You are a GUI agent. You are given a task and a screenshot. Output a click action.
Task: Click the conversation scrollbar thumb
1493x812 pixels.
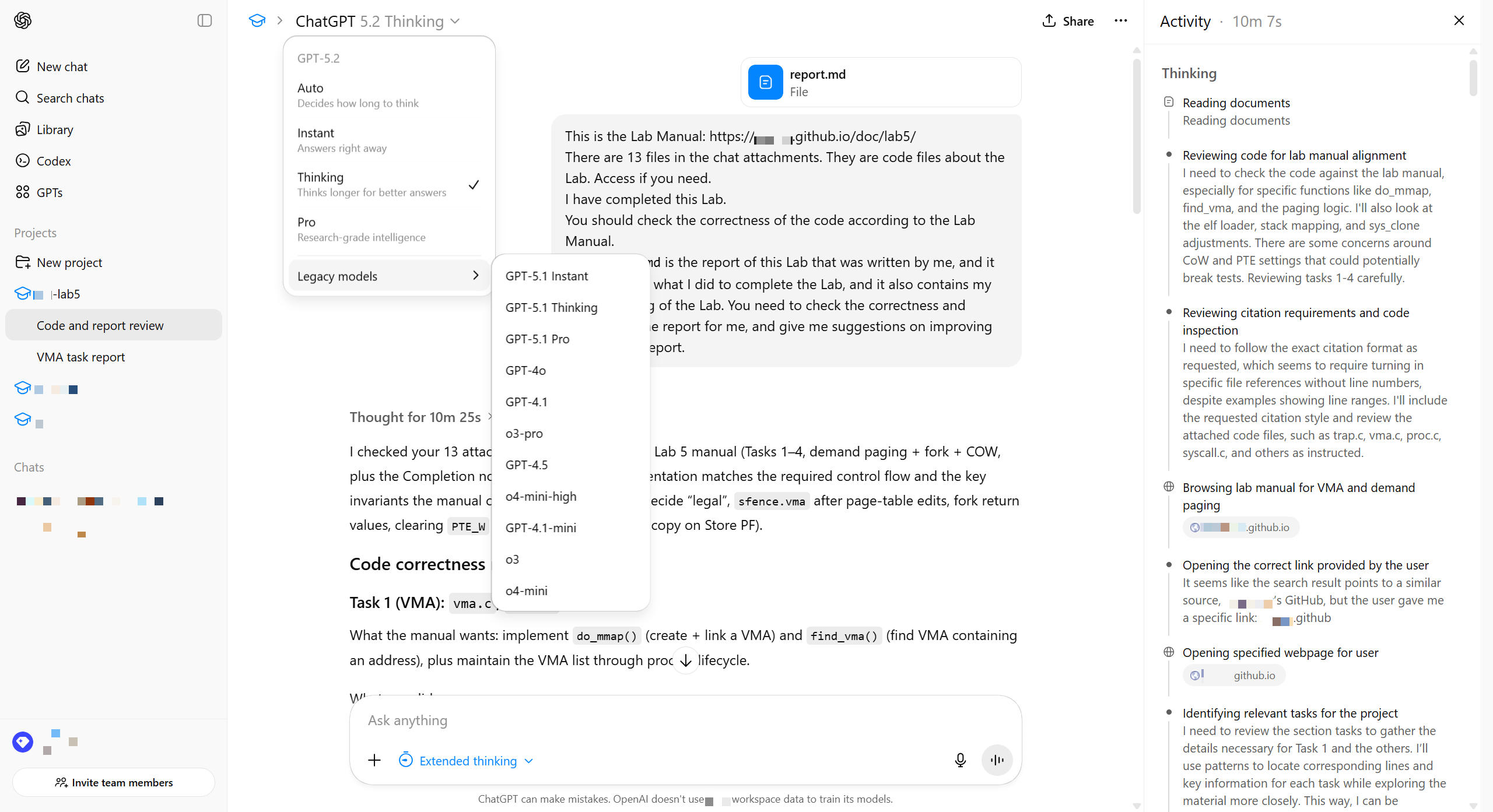click(1137, 137)
